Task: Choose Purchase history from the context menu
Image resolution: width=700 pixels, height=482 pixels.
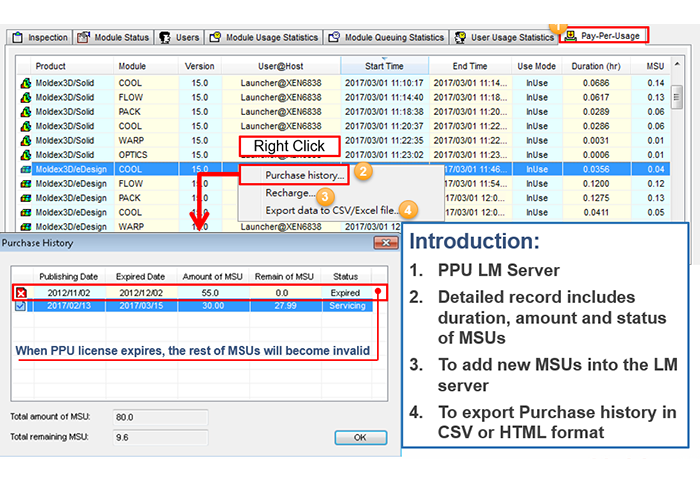Action: pyautogui.click(x=304, y=175)
